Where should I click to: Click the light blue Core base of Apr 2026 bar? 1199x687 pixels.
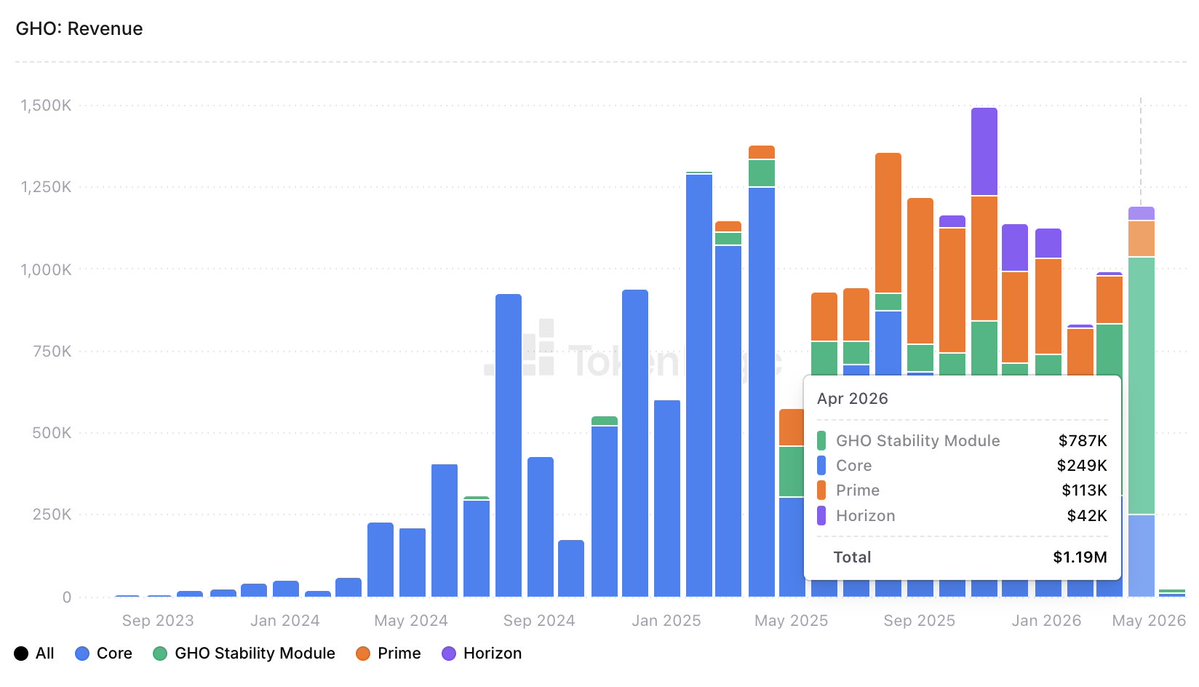click(x=1141, y=556)
